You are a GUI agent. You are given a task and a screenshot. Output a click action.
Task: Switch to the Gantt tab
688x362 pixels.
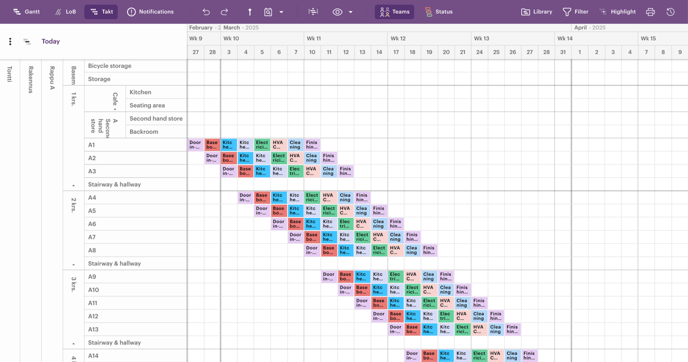pos(26,12)
